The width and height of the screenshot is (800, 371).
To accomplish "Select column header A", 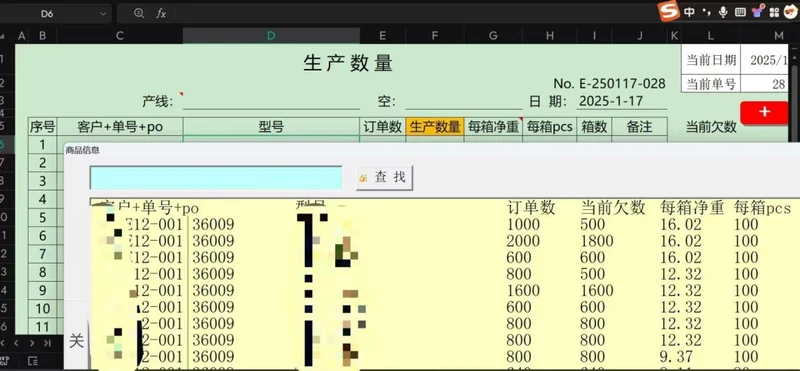I will click(x=21, y=35).
